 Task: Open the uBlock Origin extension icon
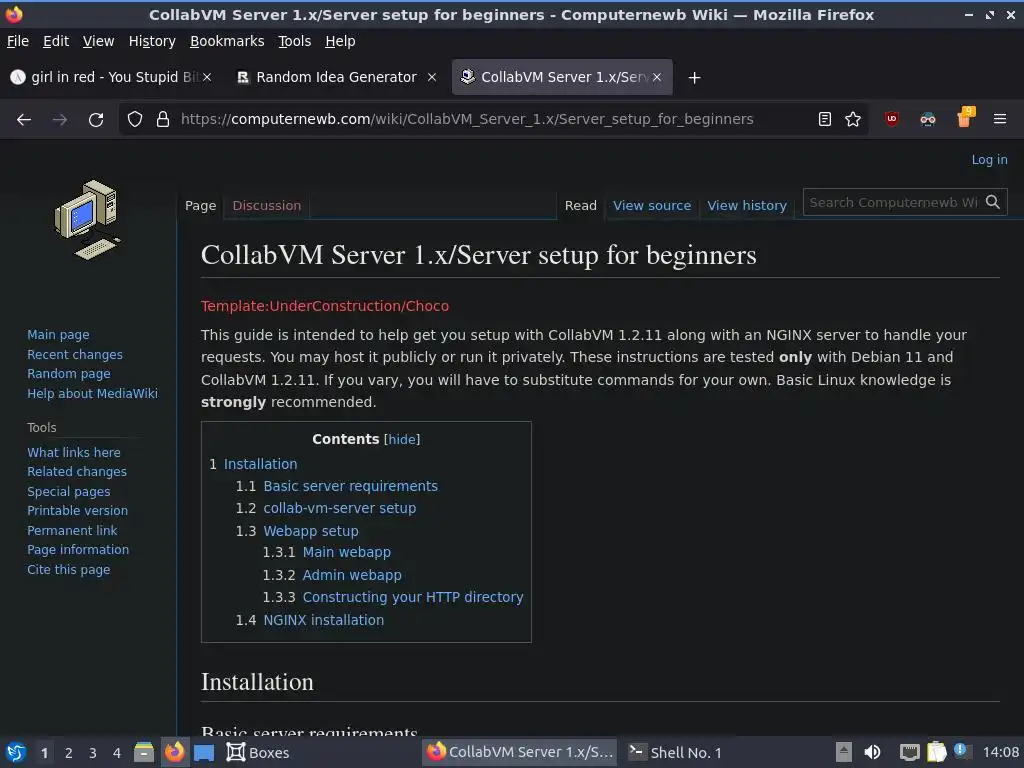tap(891, 119)
